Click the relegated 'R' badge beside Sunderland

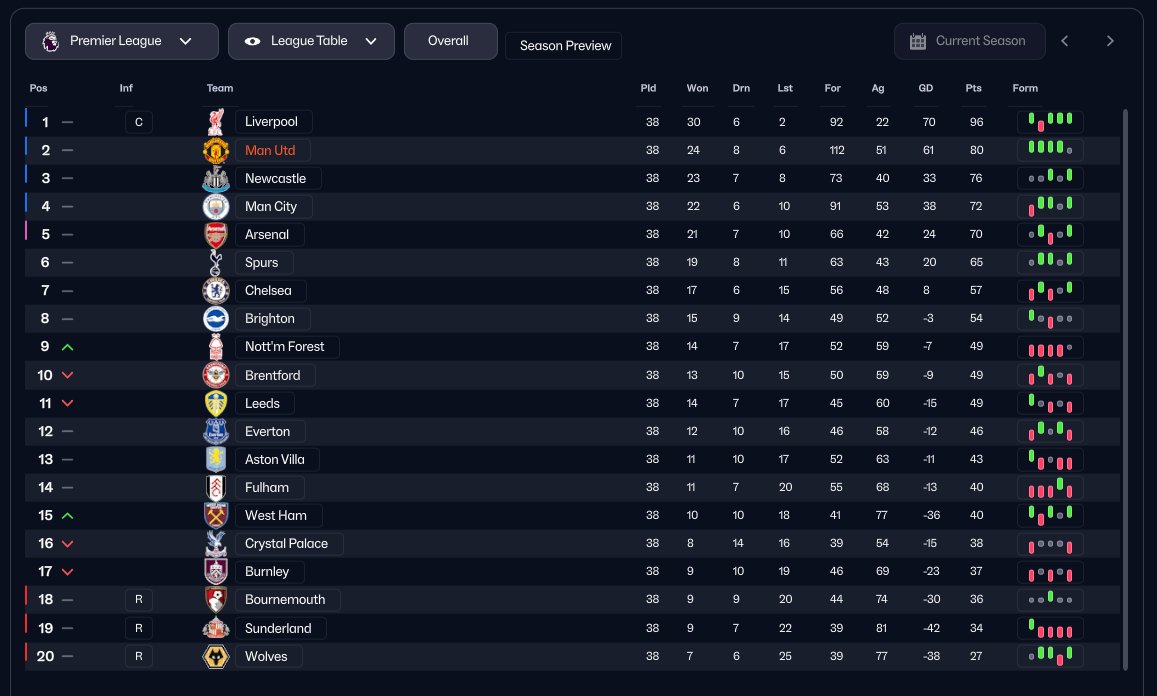pos(139,629)
